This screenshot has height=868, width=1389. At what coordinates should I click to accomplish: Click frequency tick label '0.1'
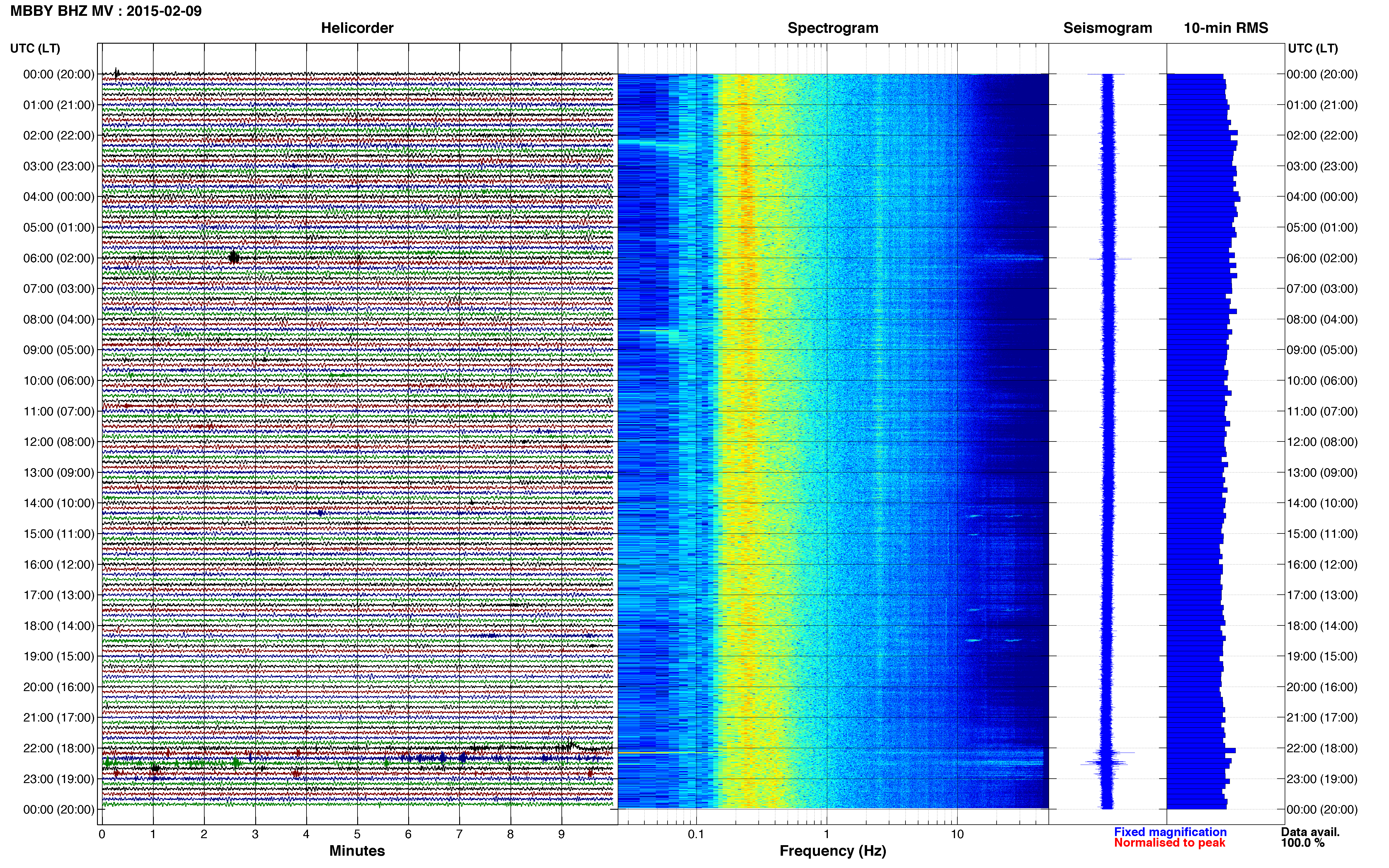point(696,835)
